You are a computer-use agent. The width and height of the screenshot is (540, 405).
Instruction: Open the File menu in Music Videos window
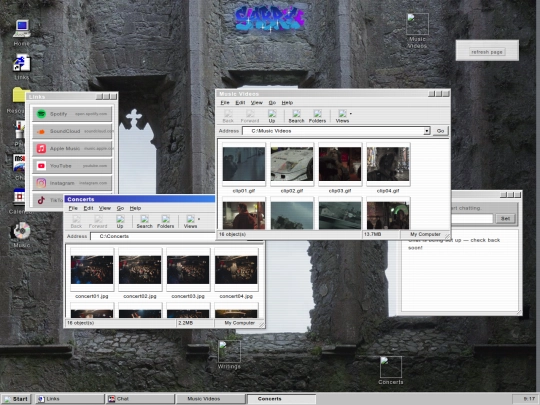point(225,103)
